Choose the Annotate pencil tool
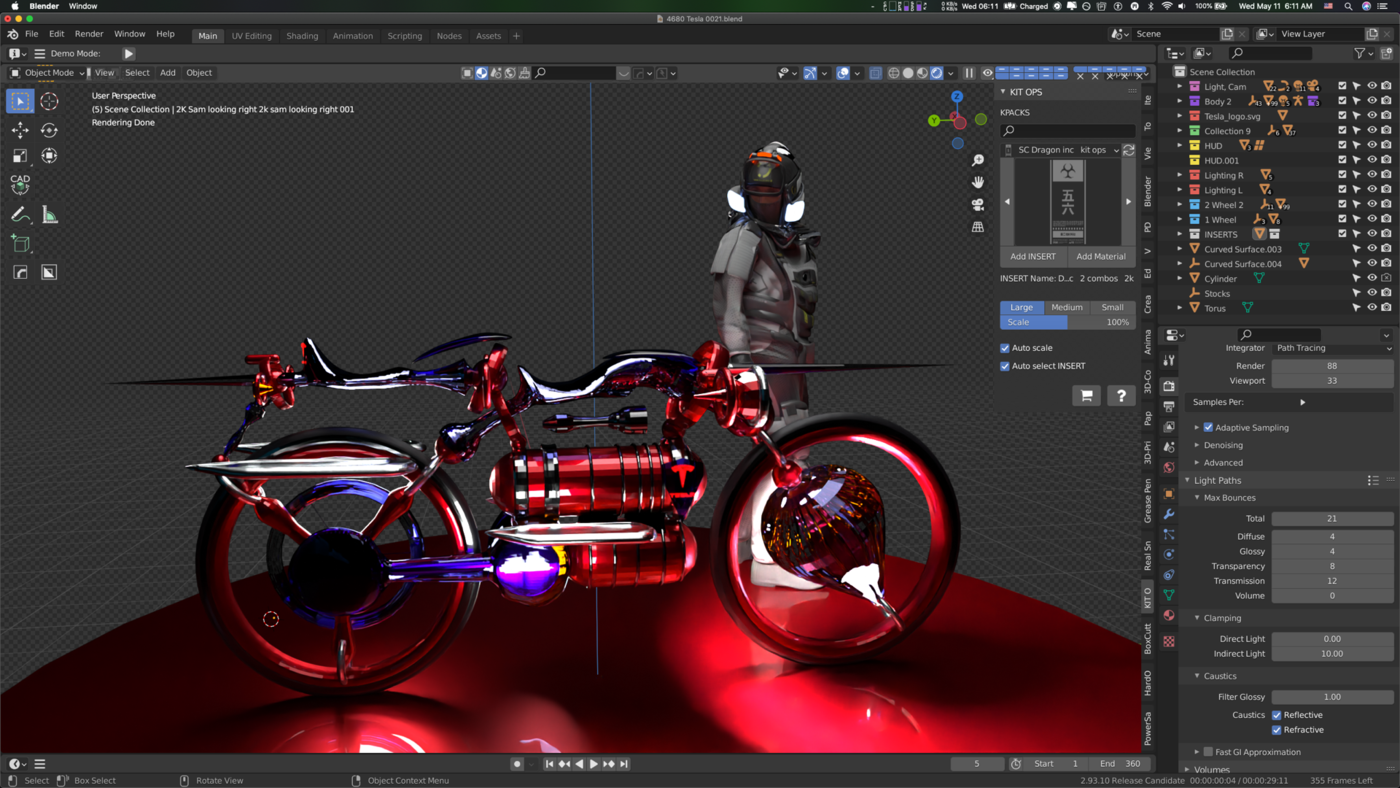Image resolution: width=1400 pixels, height=788 pixels. 20,215
